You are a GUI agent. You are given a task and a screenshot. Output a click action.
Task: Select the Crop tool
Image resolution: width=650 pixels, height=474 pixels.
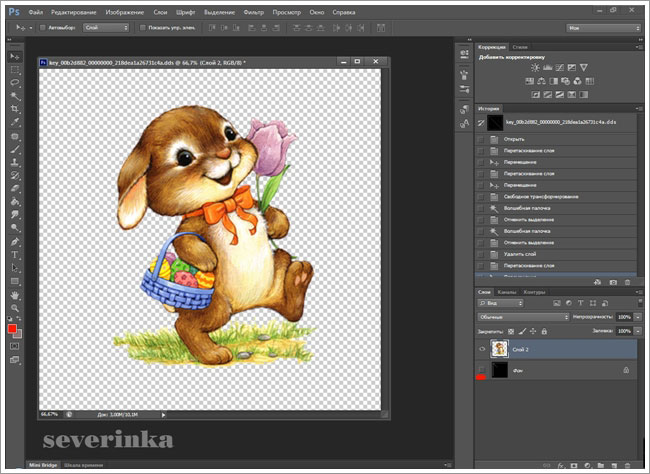click(14, 108)
